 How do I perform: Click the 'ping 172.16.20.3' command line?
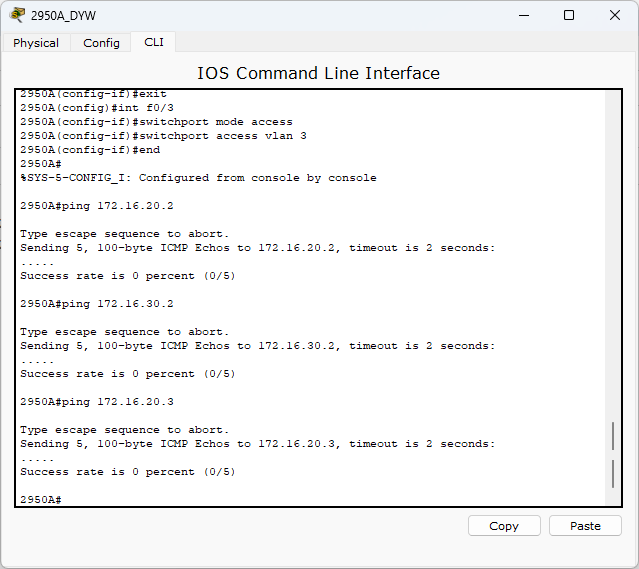point(97,402)
